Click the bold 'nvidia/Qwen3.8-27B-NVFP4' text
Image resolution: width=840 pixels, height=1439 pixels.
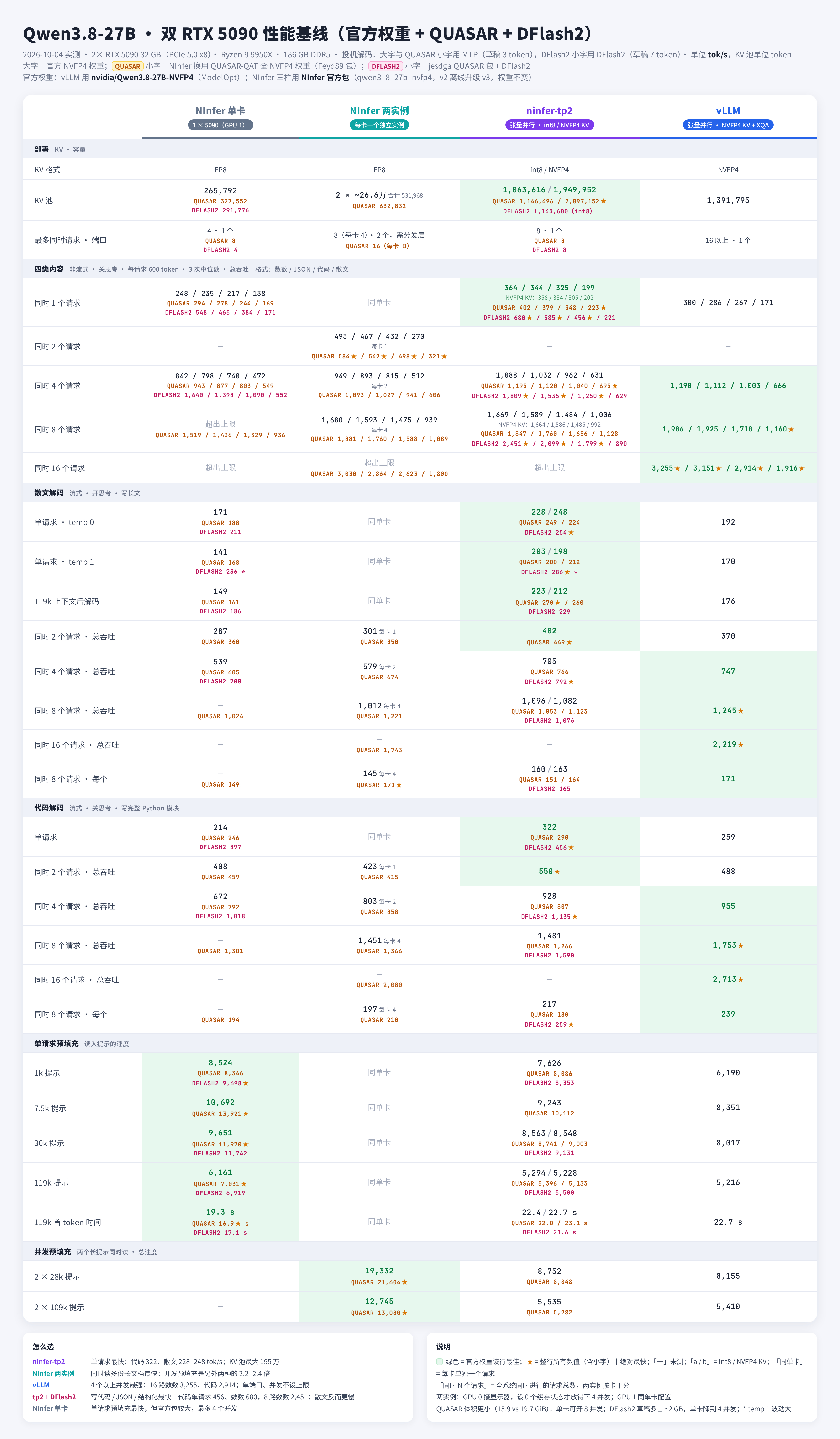click(142, 78)
